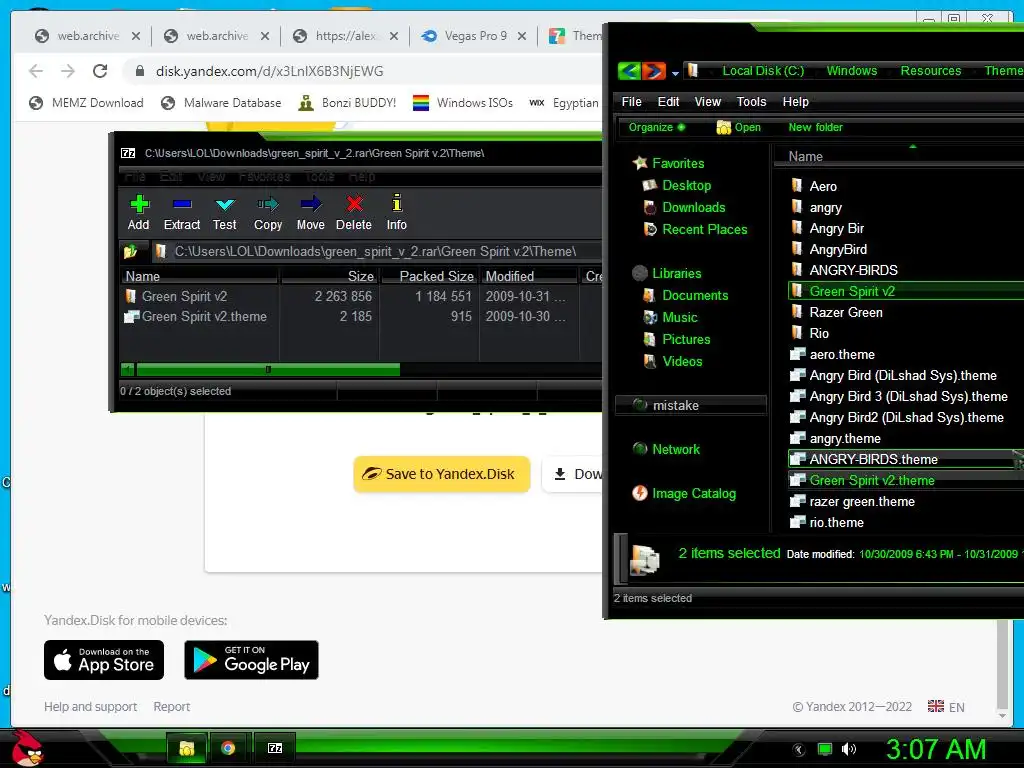Open Windows ISOs bookmark

[x=463, y=103]
